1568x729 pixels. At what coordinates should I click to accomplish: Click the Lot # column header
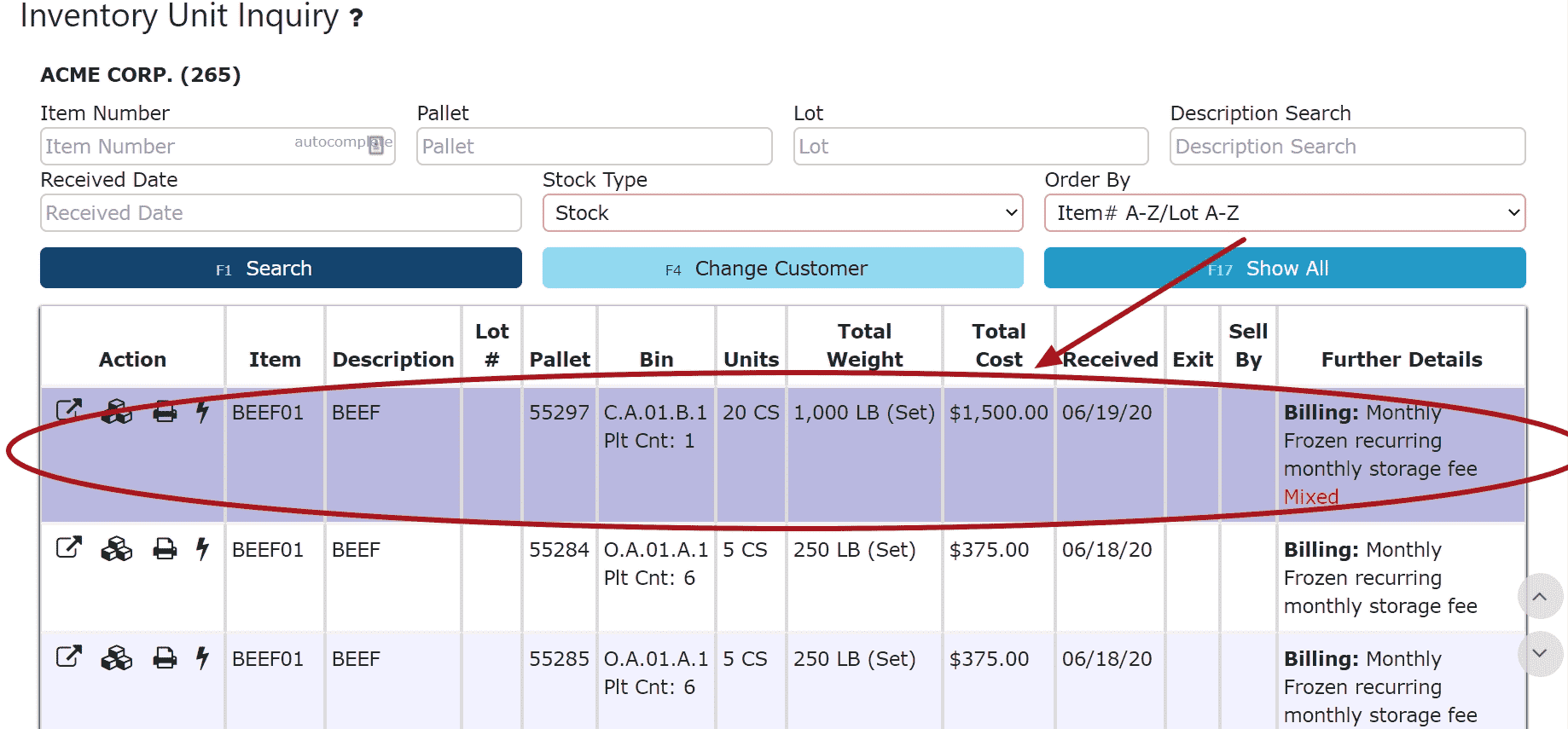(491, 345)
